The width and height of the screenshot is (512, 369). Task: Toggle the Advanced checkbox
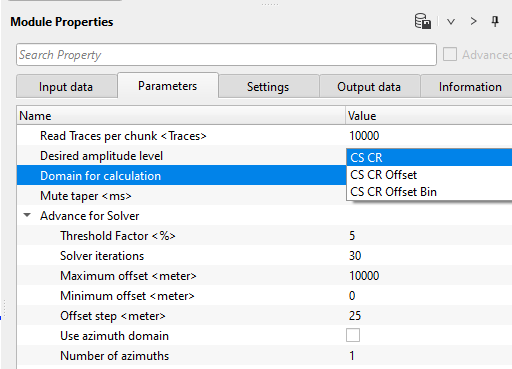click(450, 54)
